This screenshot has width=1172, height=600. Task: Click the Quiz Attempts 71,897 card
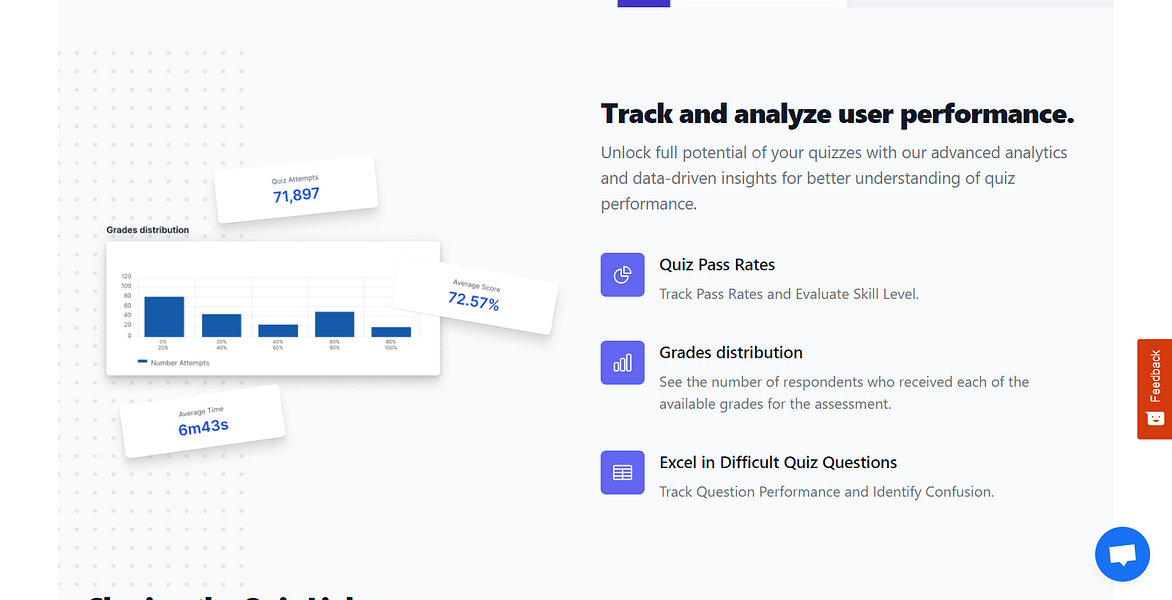point(296,189)
